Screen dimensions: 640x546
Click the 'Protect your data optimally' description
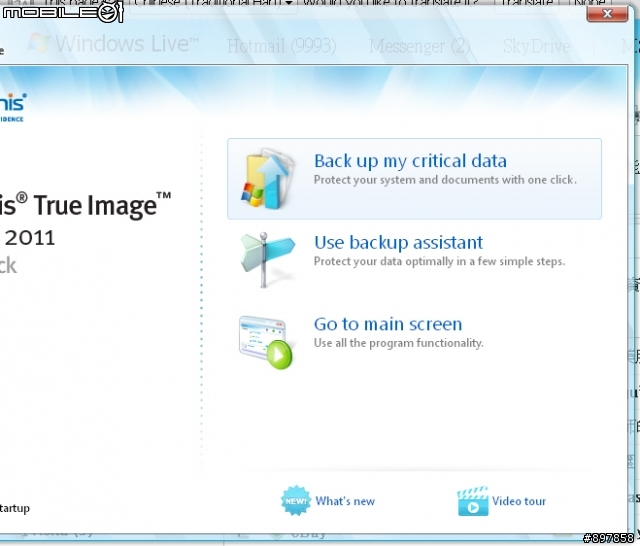[439, 262]
